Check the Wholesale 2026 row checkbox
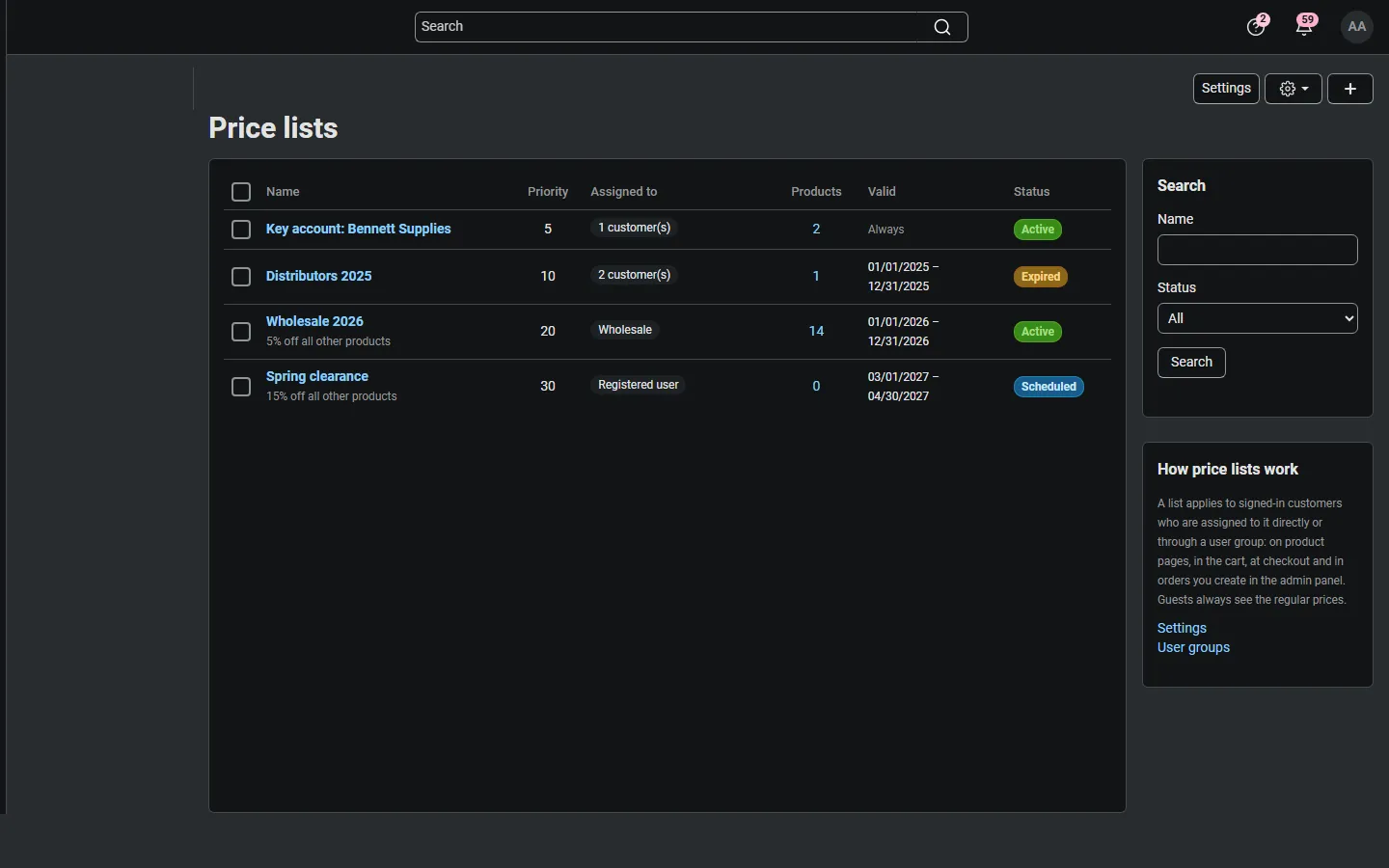Viewport: 1389px width, 868px height. point(241,332)
